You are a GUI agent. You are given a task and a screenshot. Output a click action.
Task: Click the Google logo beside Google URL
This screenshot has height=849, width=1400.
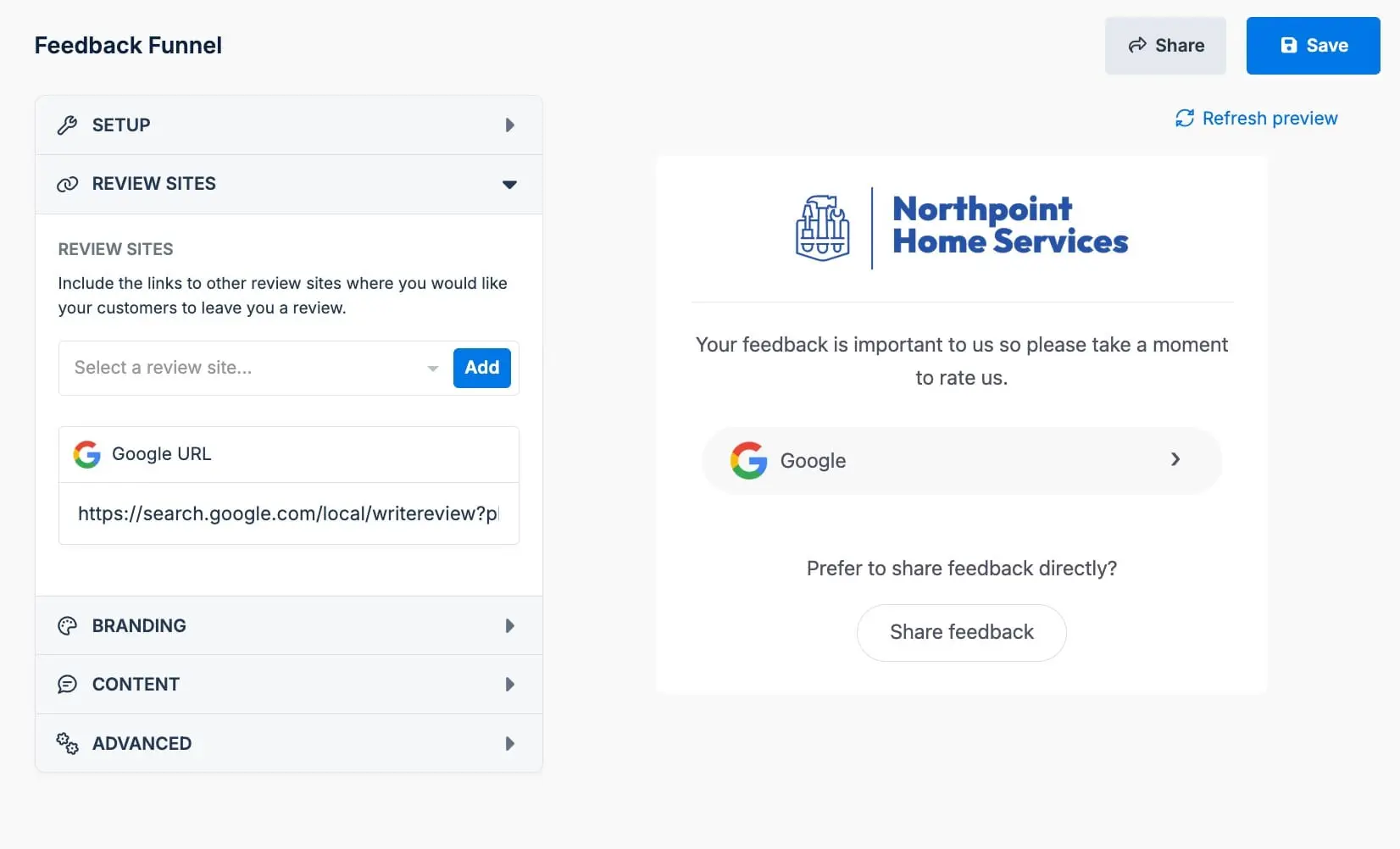click(87, 454)
